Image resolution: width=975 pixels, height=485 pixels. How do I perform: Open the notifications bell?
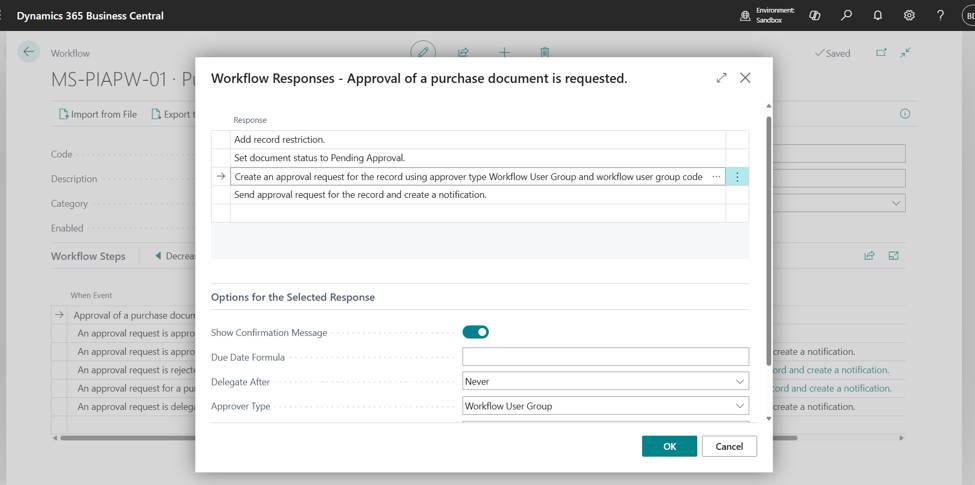[x=878, y=16]
